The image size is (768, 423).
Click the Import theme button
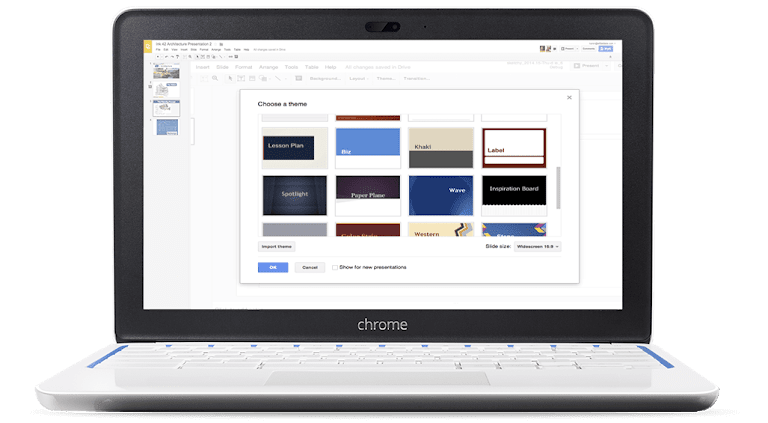[x=277, y=246]
